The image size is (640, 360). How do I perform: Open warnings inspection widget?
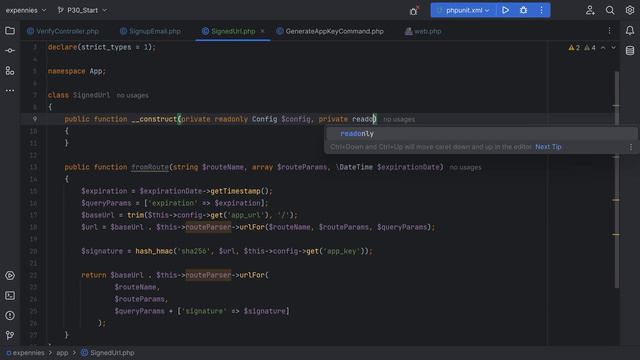pyautogui.click(x=582, y=48)
